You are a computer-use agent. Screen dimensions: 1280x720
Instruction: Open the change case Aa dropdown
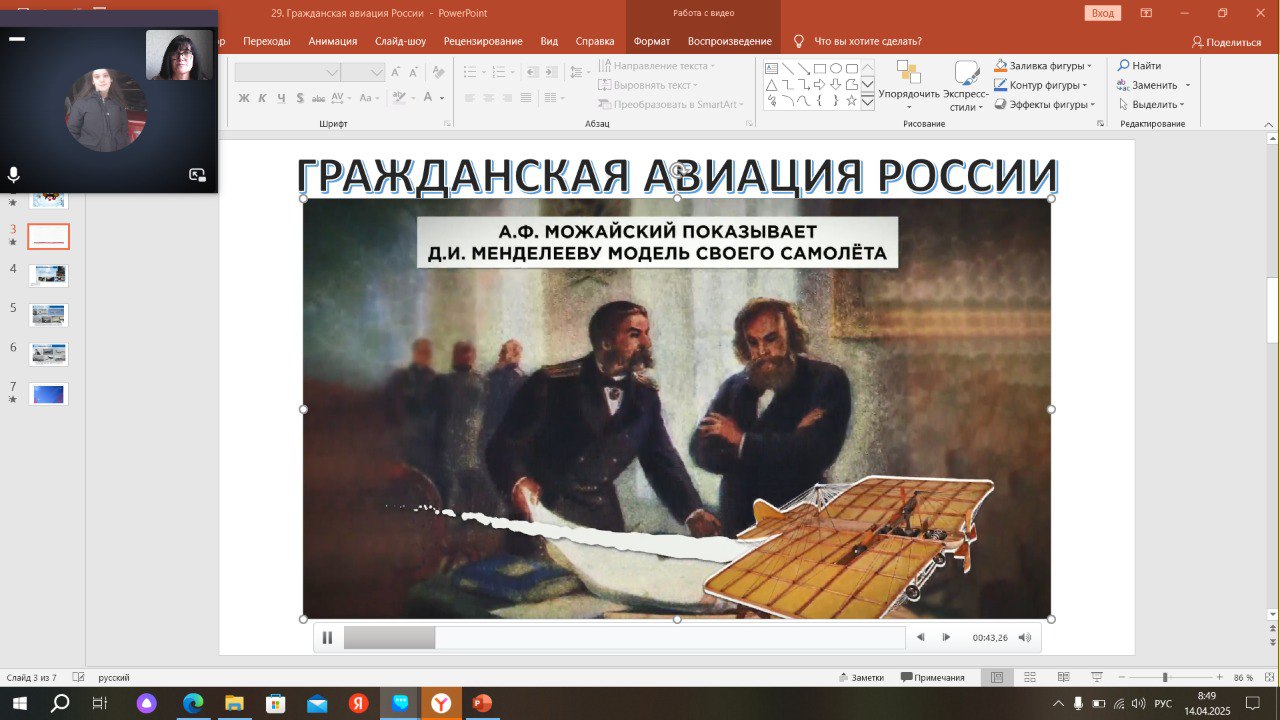369,98
